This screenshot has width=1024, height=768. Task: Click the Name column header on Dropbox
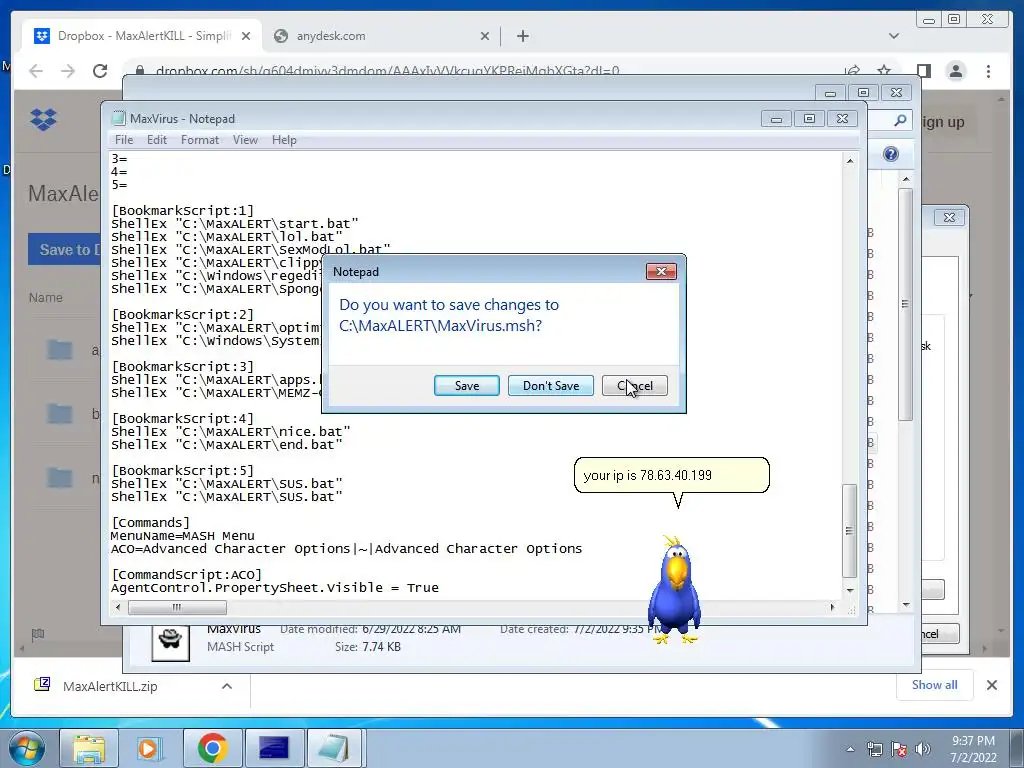pyautogui.click(x=46, y=298)
